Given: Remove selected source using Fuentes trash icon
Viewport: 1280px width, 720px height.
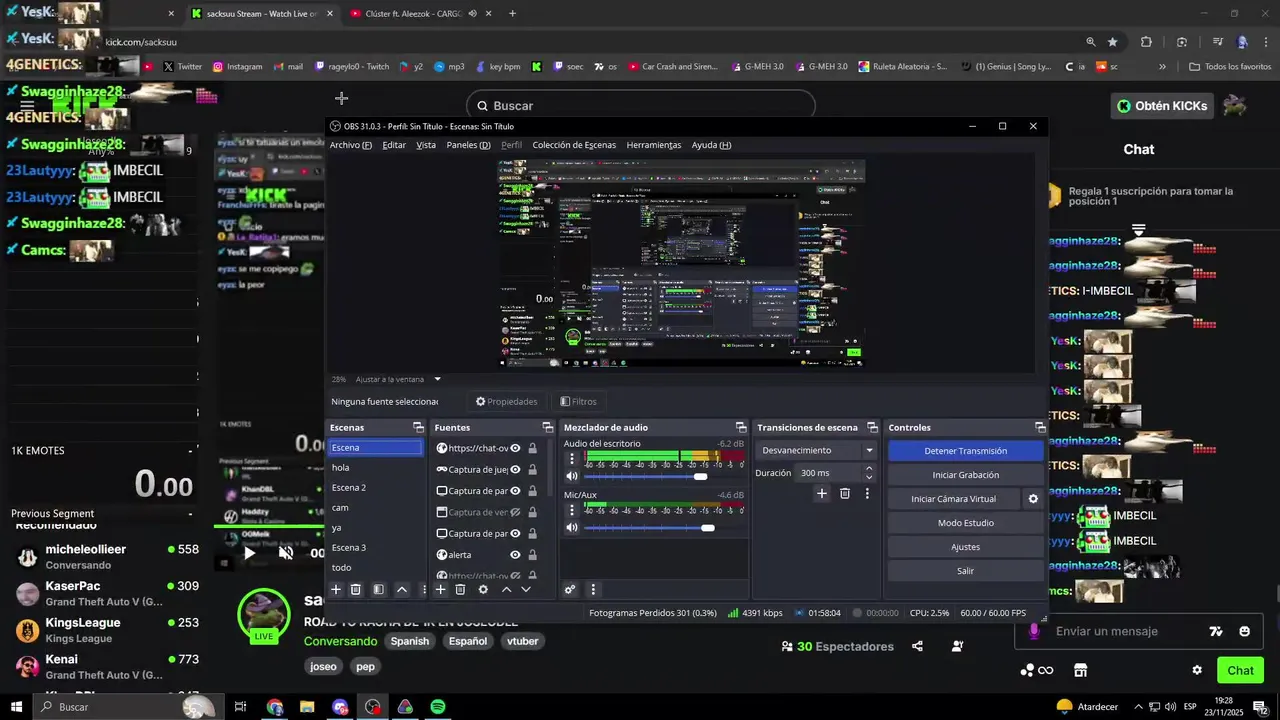Looking at the screenshot, I should click(460, 590).
